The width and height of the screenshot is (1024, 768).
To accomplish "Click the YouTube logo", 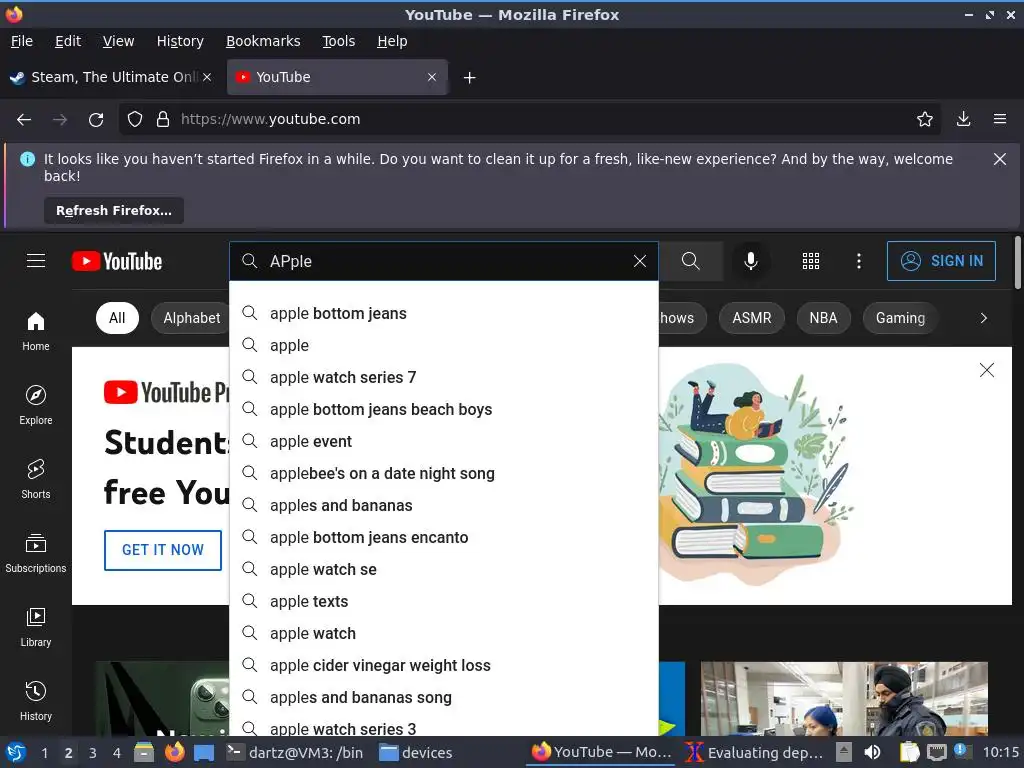I will 117,261.
